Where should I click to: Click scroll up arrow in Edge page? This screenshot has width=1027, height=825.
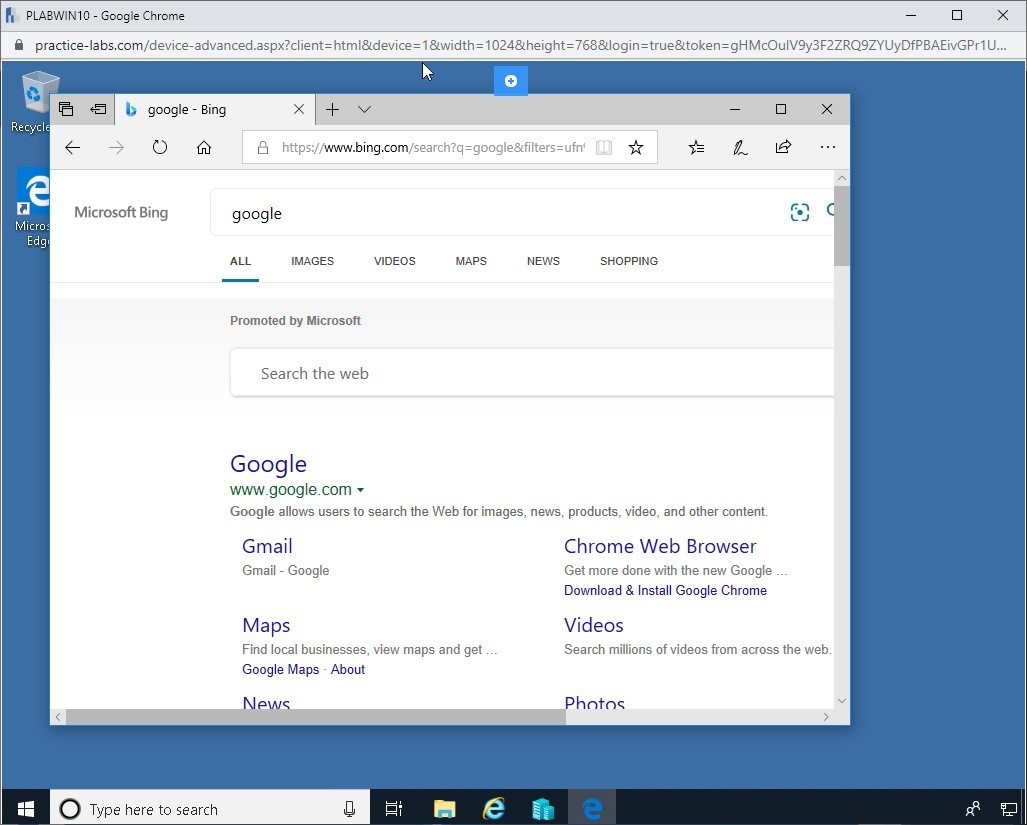[842, 178]
